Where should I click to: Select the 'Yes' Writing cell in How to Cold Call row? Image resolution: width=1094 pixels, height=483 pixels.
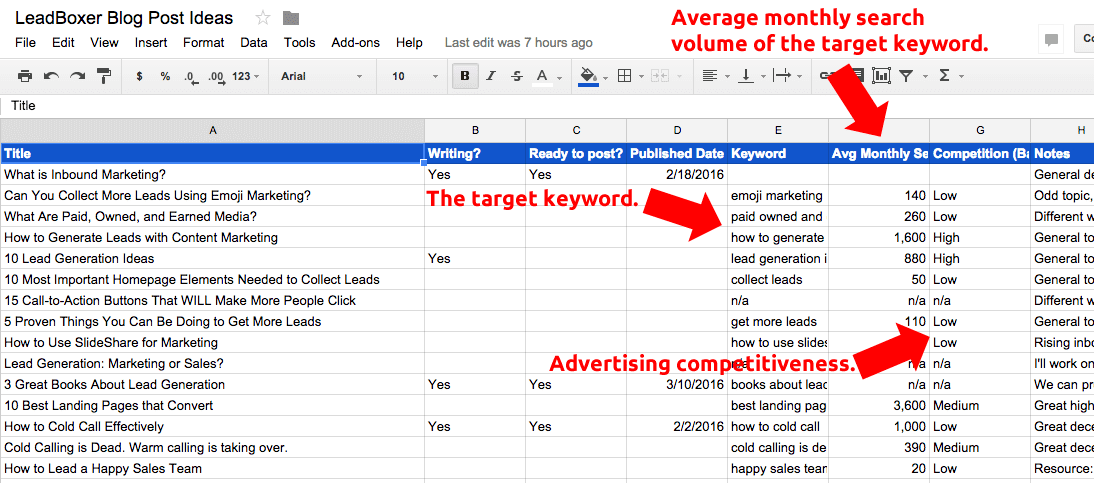coord(475,426)
